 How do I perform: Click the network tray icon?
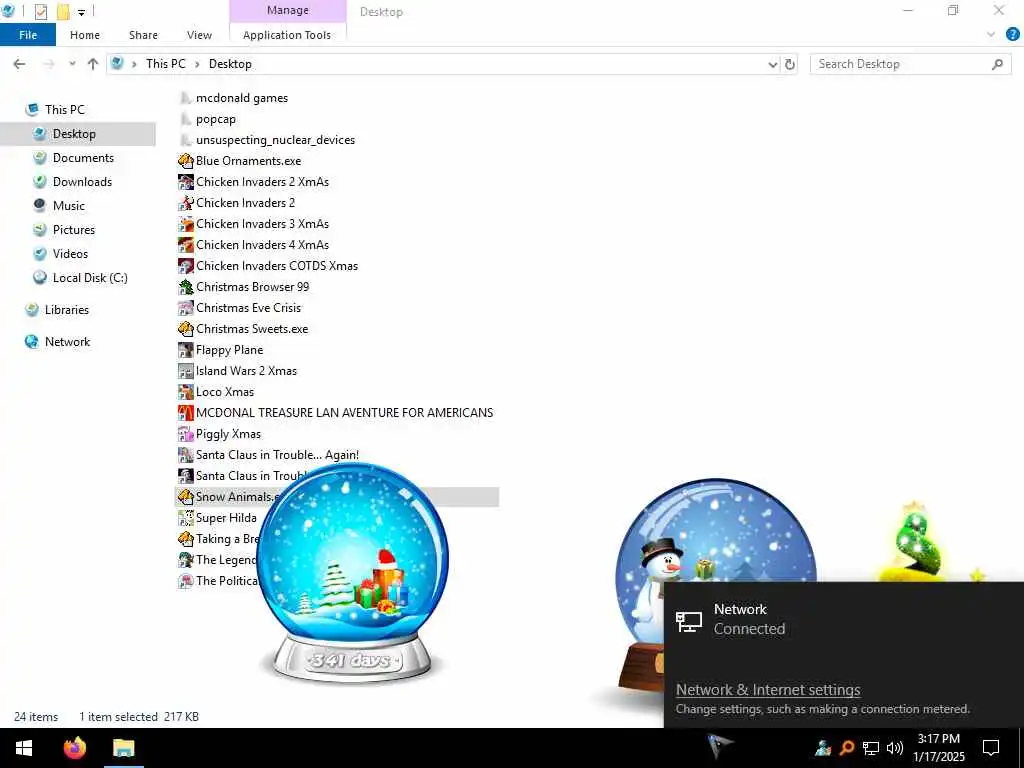coord(871,748)
